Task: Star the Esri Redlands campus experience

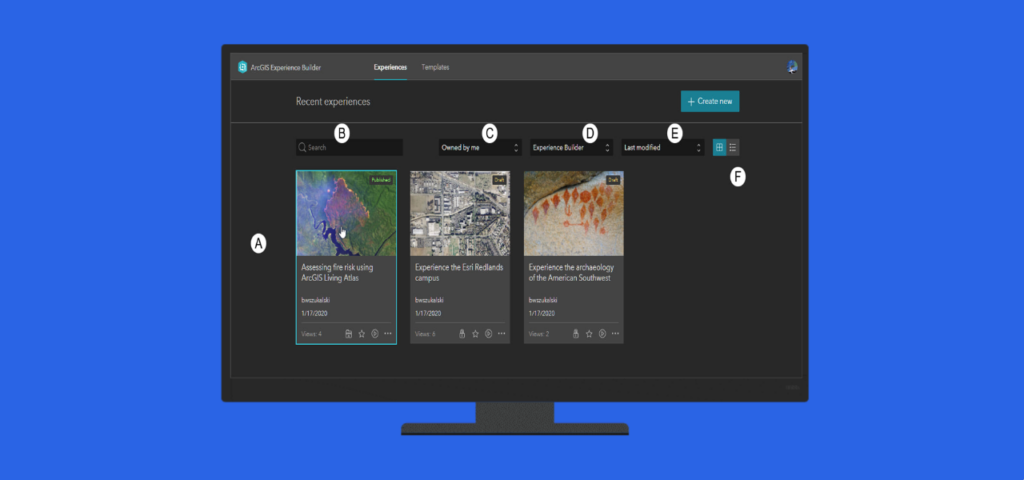Action: coord(475,334)
